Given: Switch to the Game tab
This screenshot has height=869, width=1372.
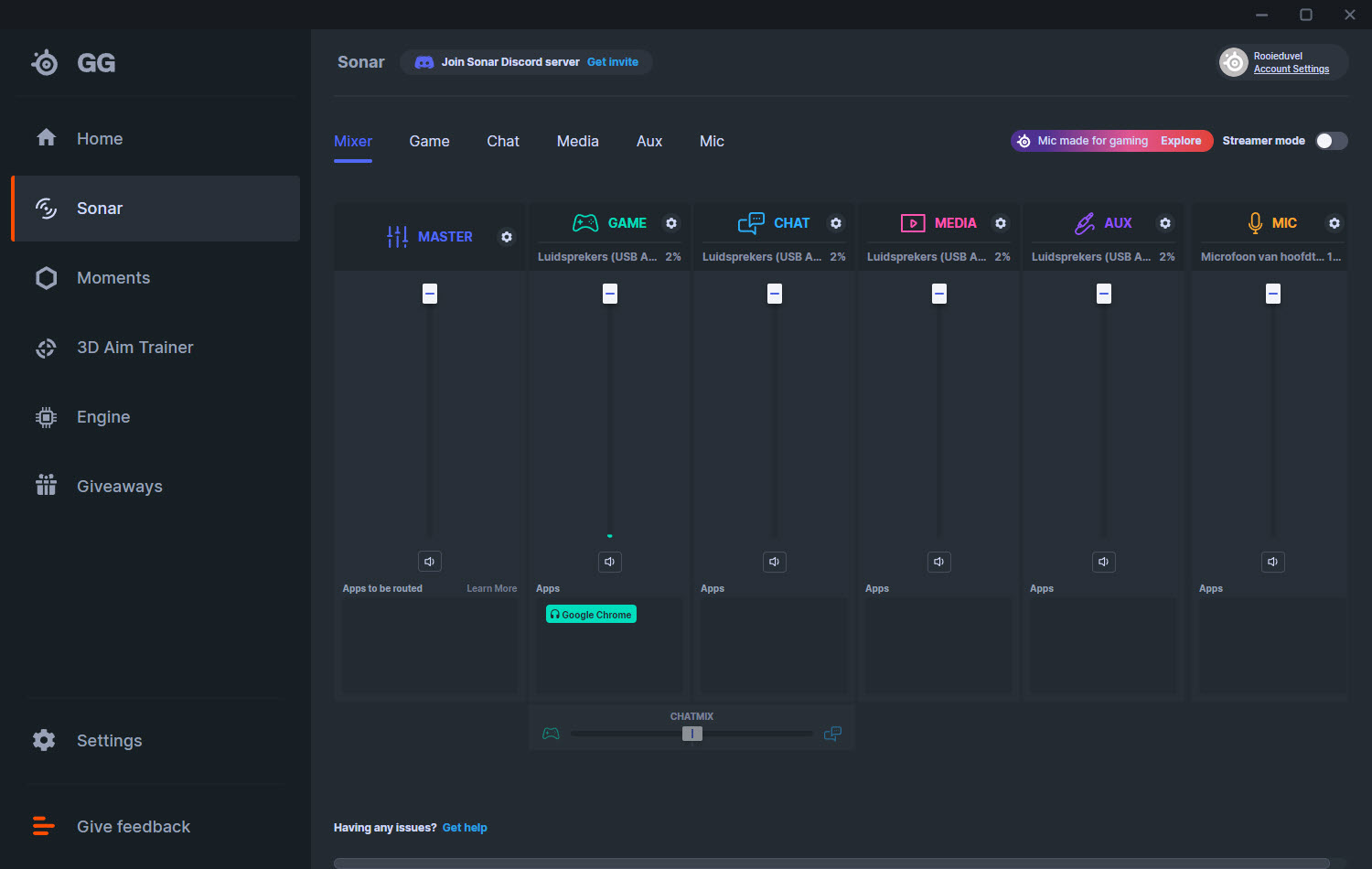Looking at the screenshot, I should coord(429,141).
